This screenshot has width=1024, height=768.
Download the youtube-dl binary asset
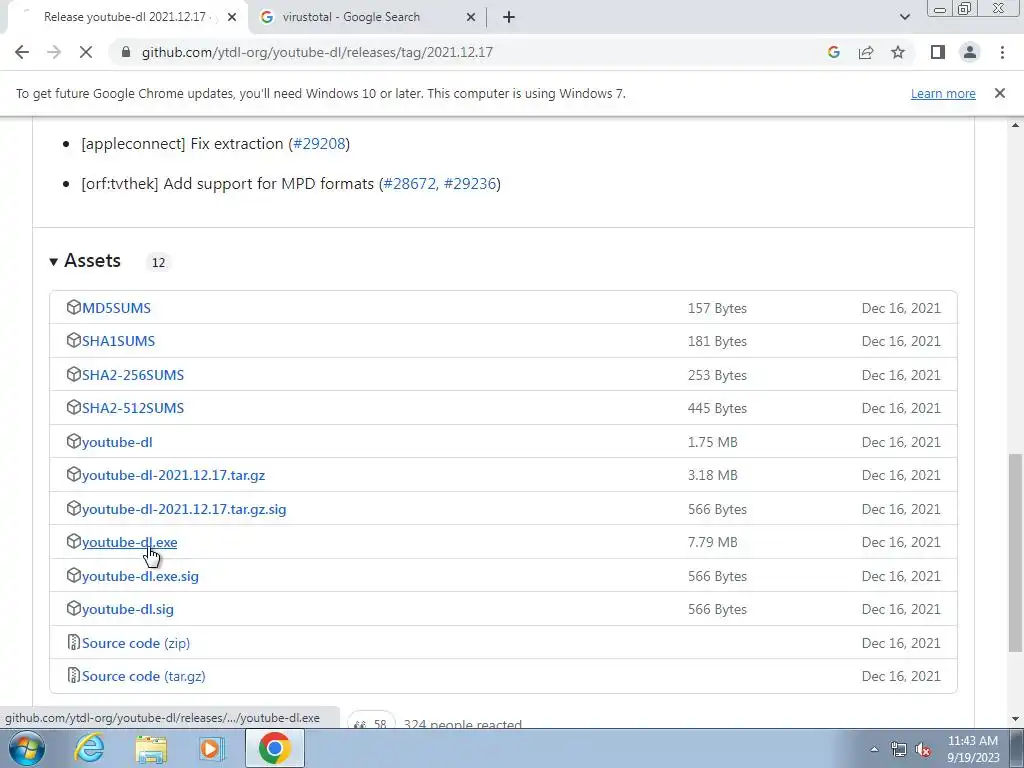[x=117, y=442]
